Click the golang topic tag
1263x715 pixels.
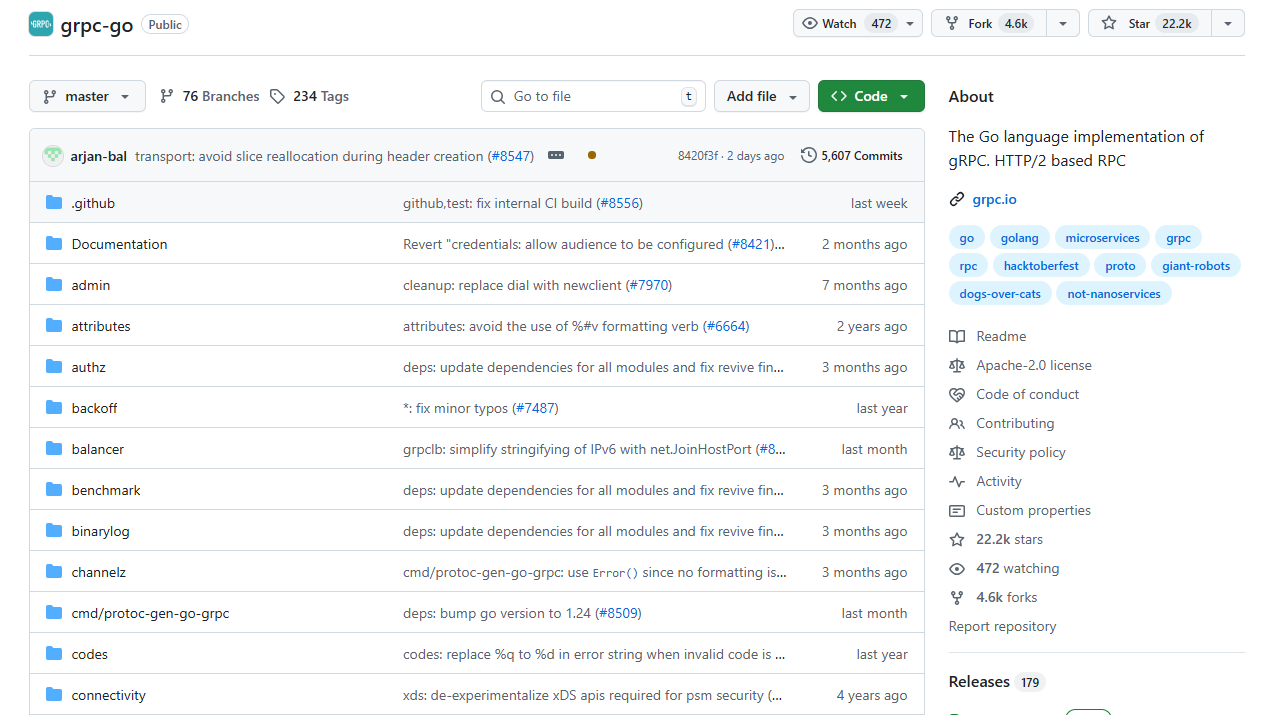[1019, 237]
